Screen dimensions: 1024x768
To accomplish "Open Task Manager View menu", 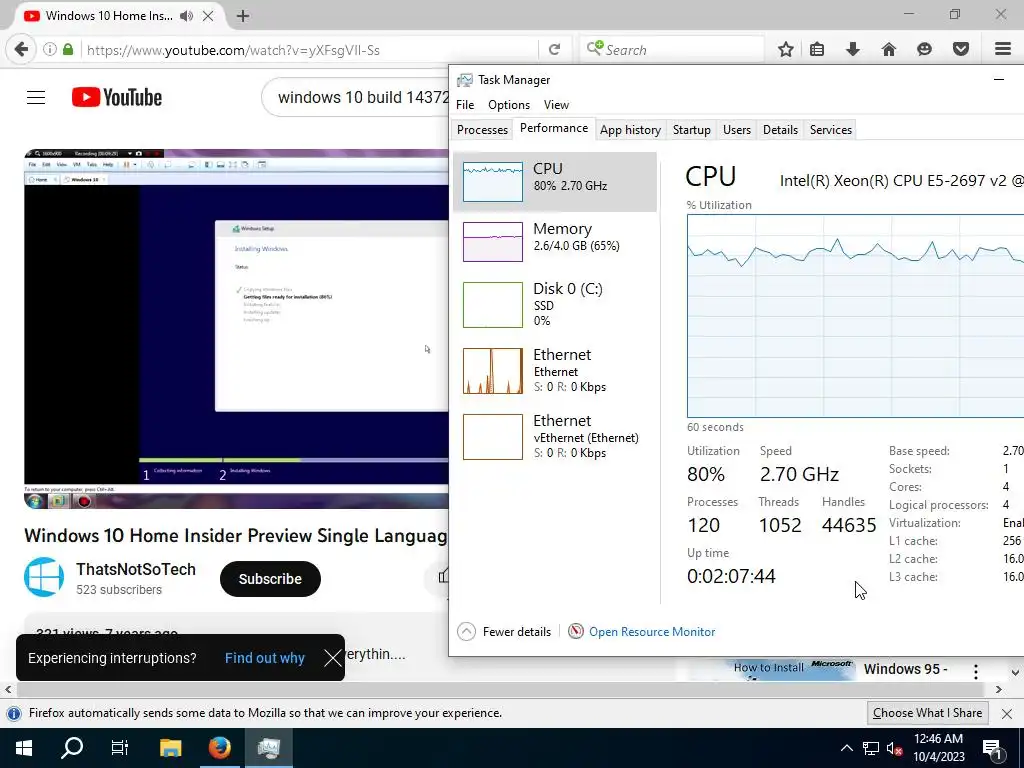I will (556, 104).
